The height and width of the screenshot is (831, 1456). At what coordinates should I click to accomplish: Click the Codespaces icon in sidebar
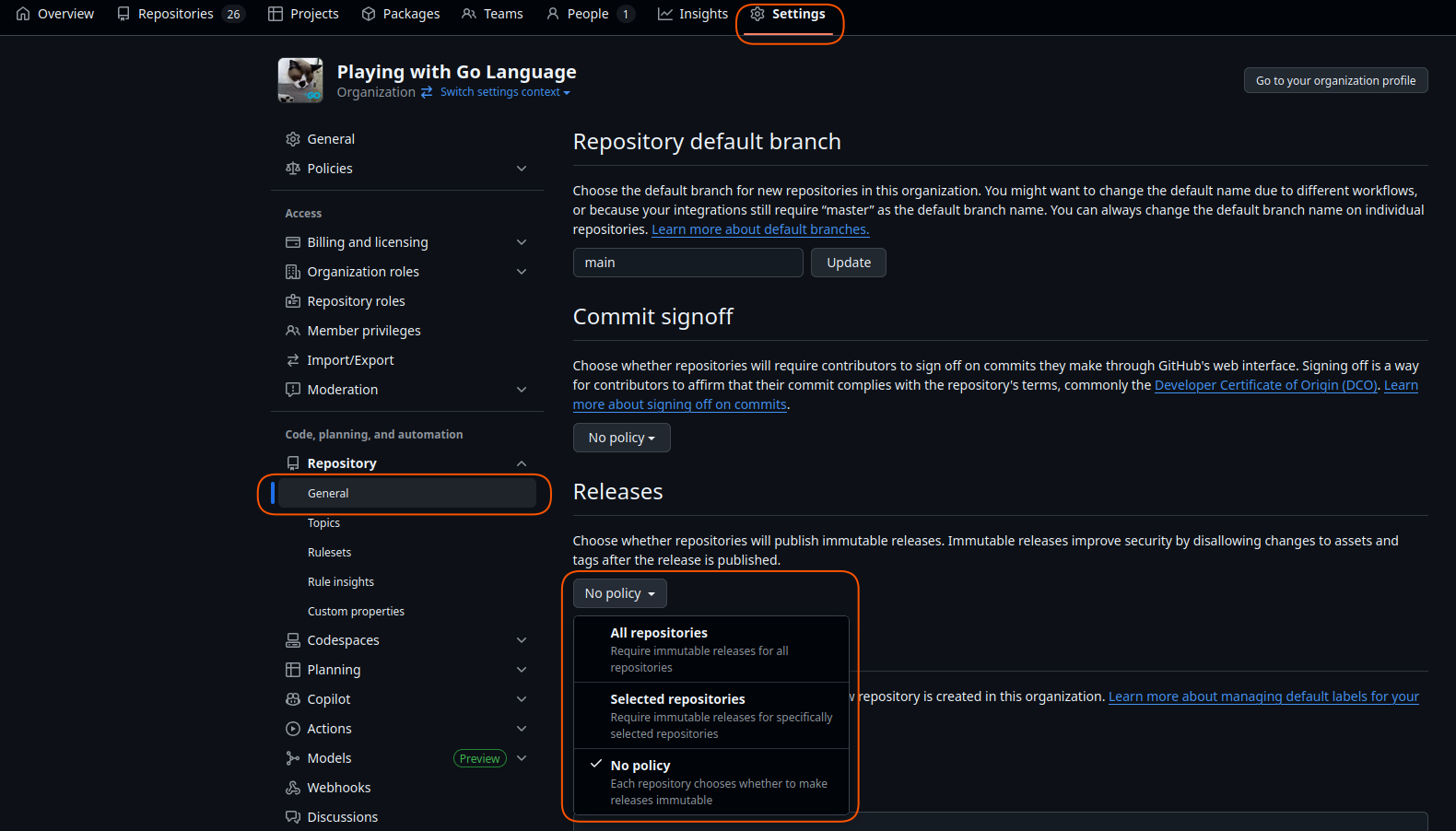coord(293,640)
